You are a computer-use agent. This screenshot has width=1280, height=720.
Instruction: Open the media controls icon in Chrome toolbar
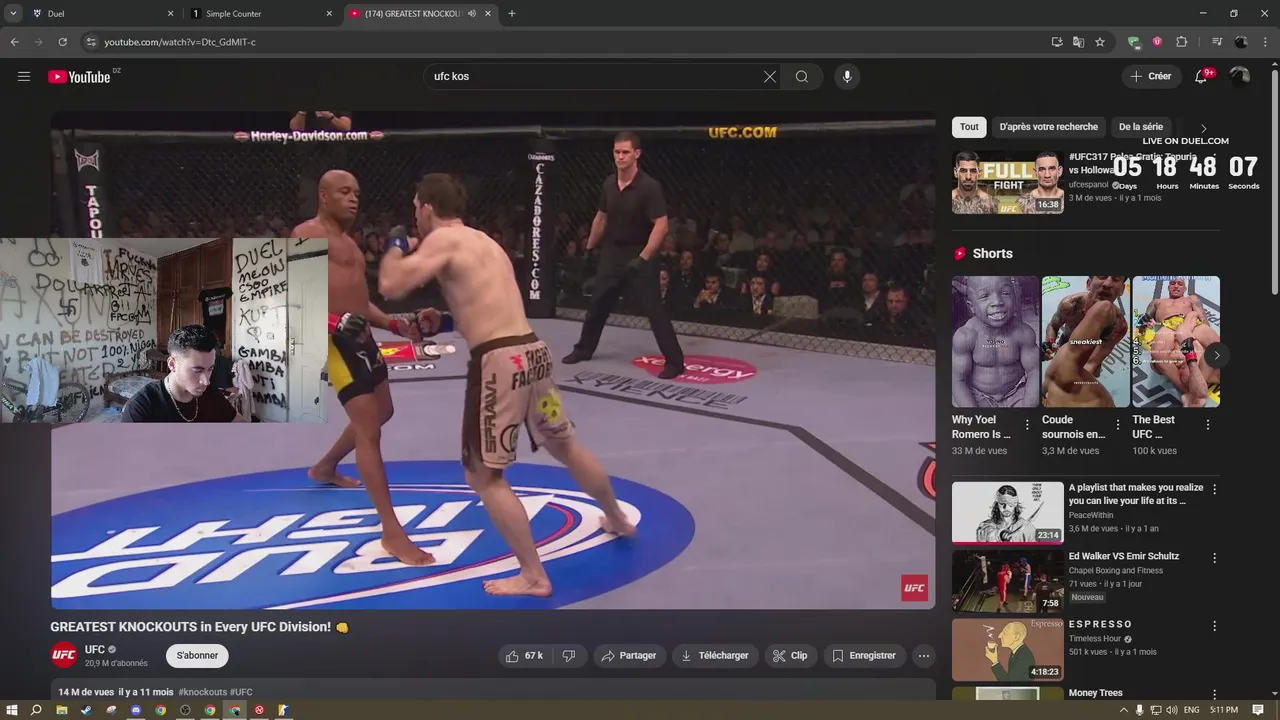[1217, 42]
